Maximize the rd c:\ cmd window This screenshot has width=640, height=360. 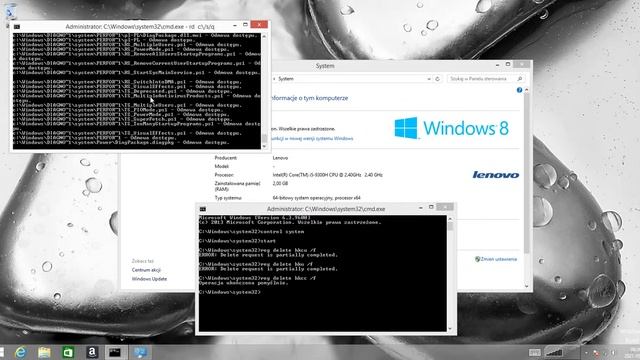pyautogui.click(x=245, y=25)
